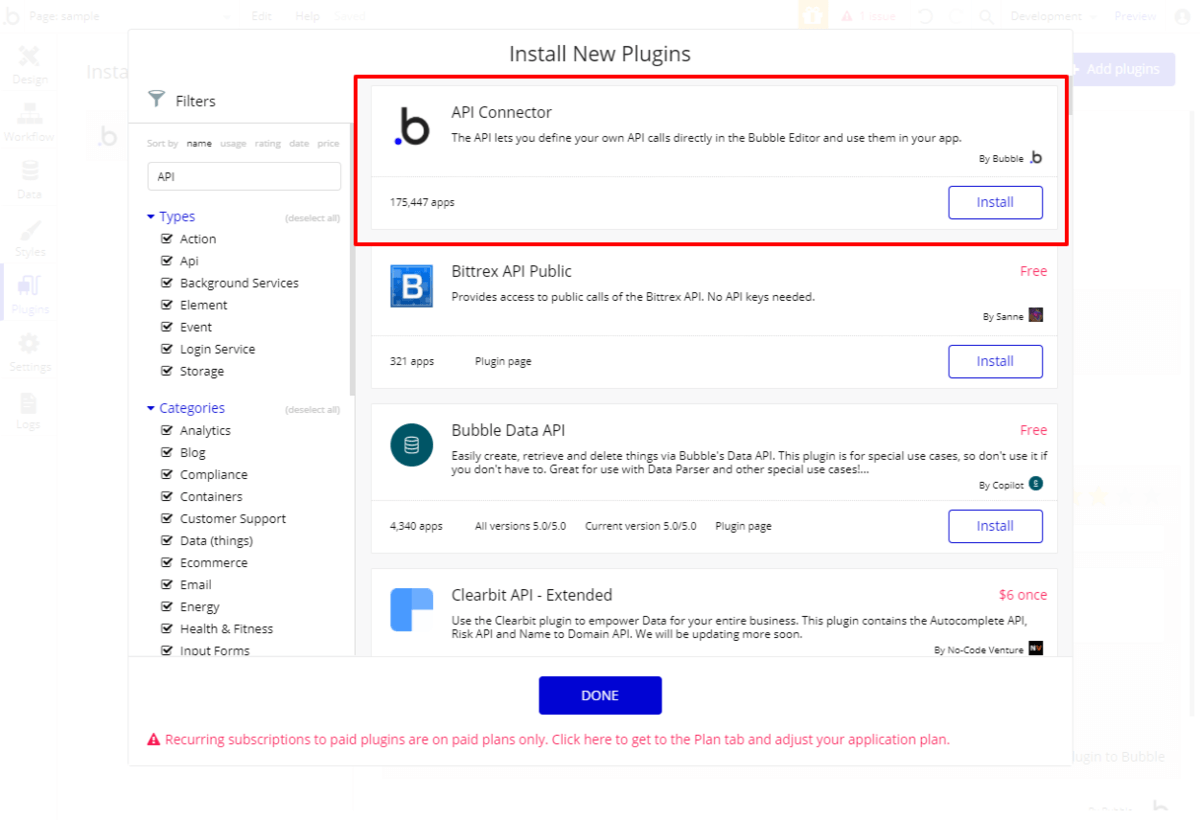Collapse the Types filter section
The height and width of the screenshot is (820, 1200).
pyautogui.click(x=151, y=217)
